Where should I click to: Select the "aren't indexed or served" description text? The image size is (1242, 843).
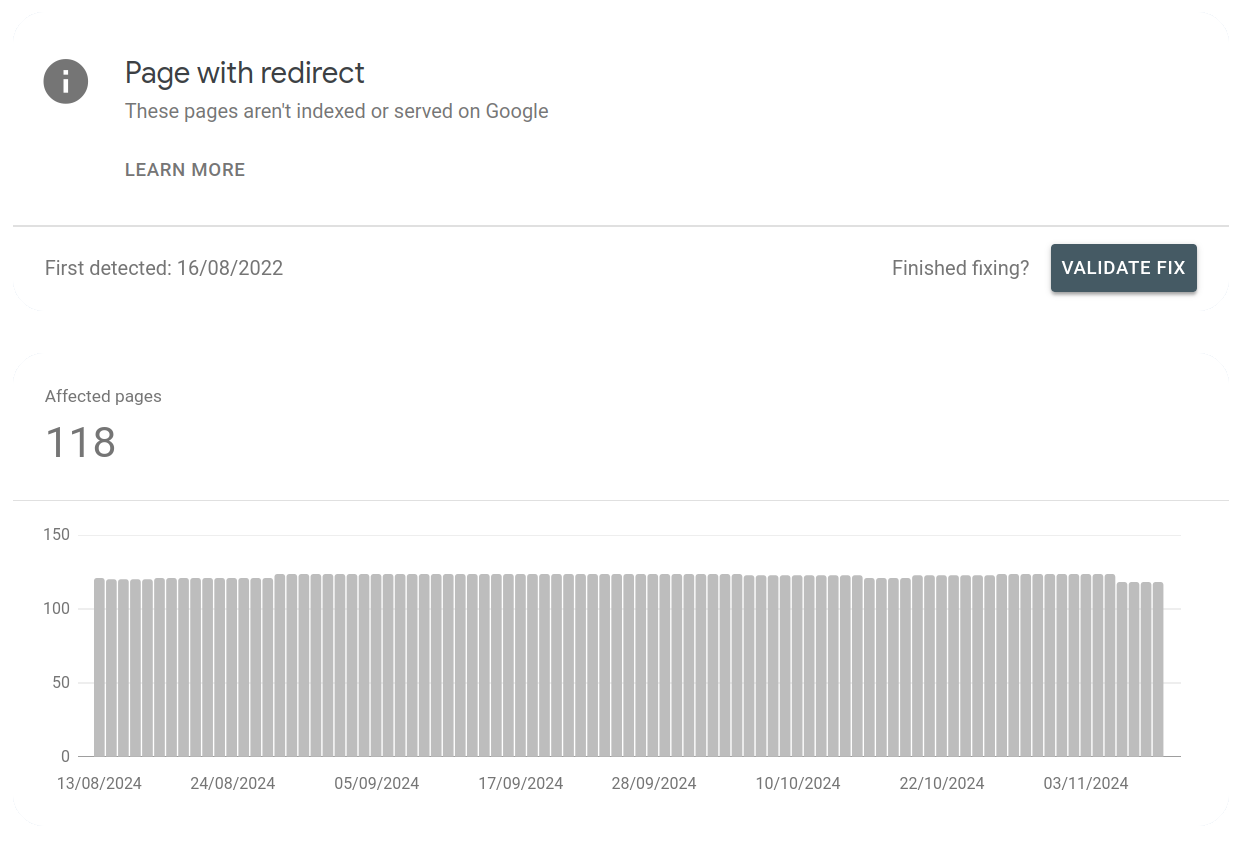[x=336, y=111]
